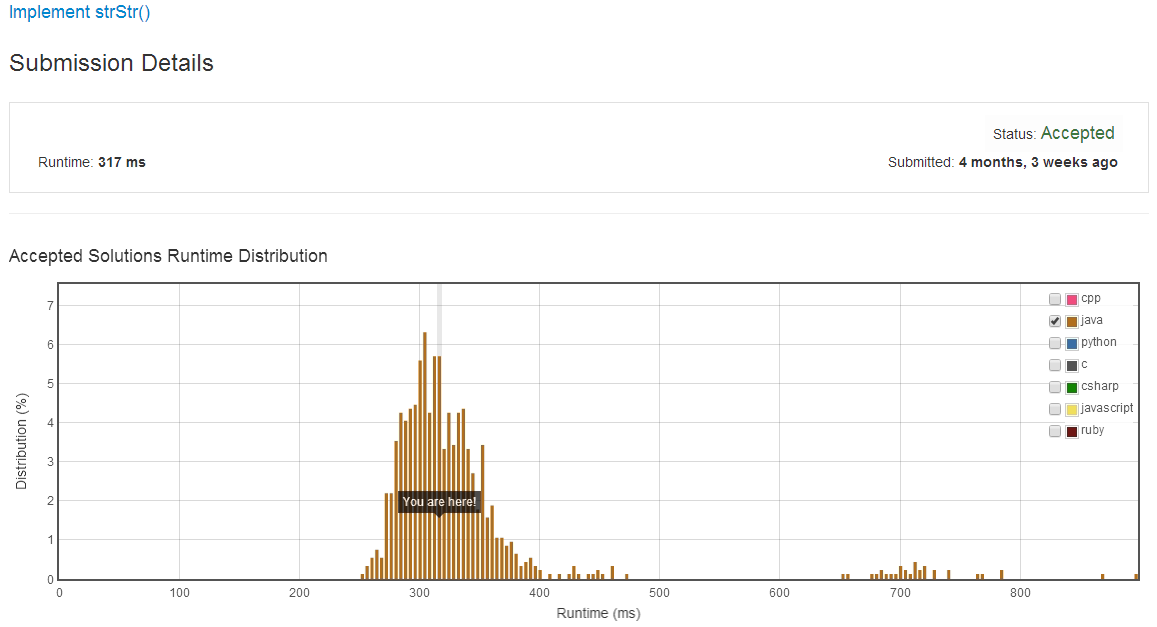Image resolution: width=1157 pixels, height=627 pixels.
Task: Click the Accepted status text
Action: (x=1077, y=133)
